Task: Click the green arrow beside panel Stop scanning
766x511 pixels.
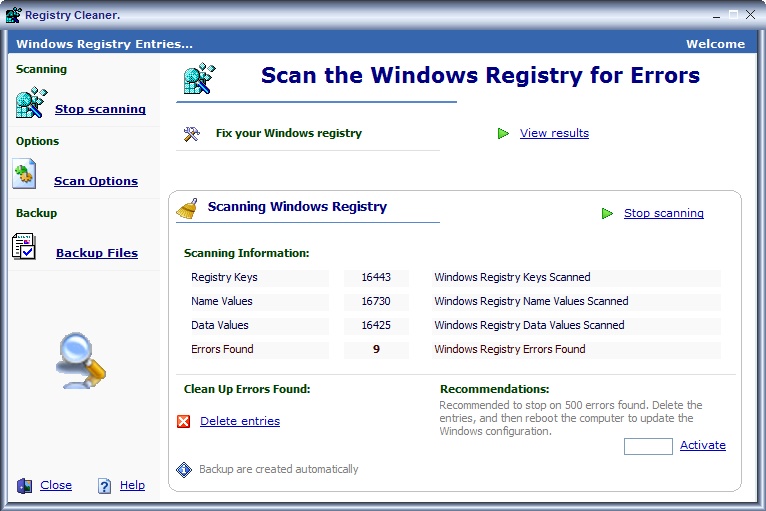Action: tap(607, 213)
